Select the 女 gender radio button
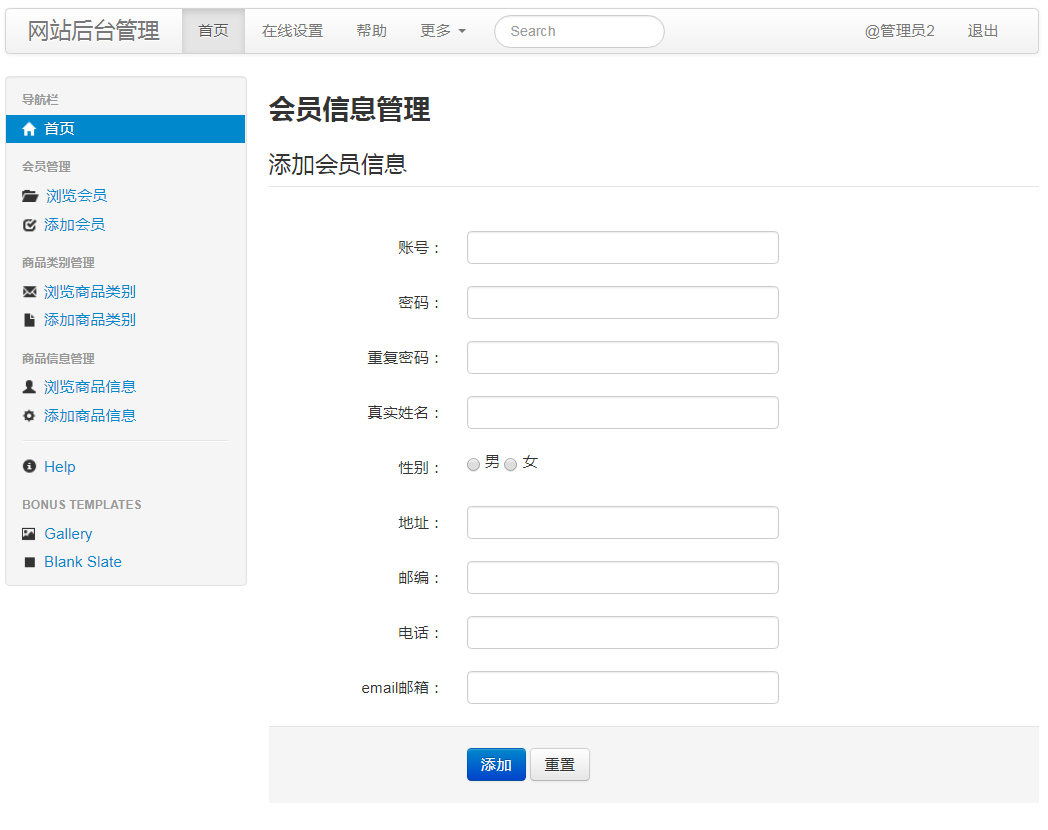Image resolution: width=1048 pixels, height=830 pixels. click(x=511, y=464)
